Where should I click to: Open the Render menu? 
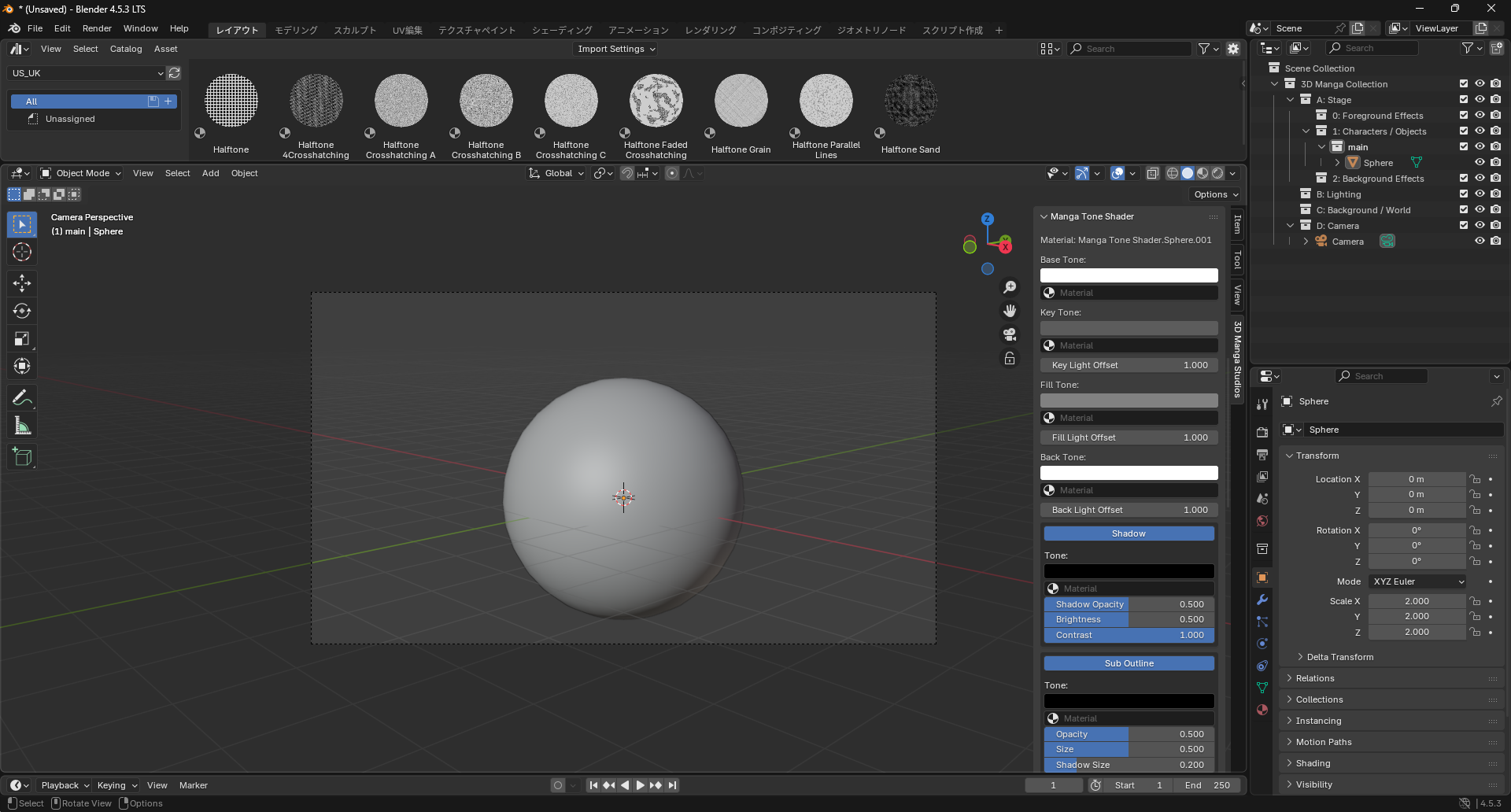pos(97,28)
